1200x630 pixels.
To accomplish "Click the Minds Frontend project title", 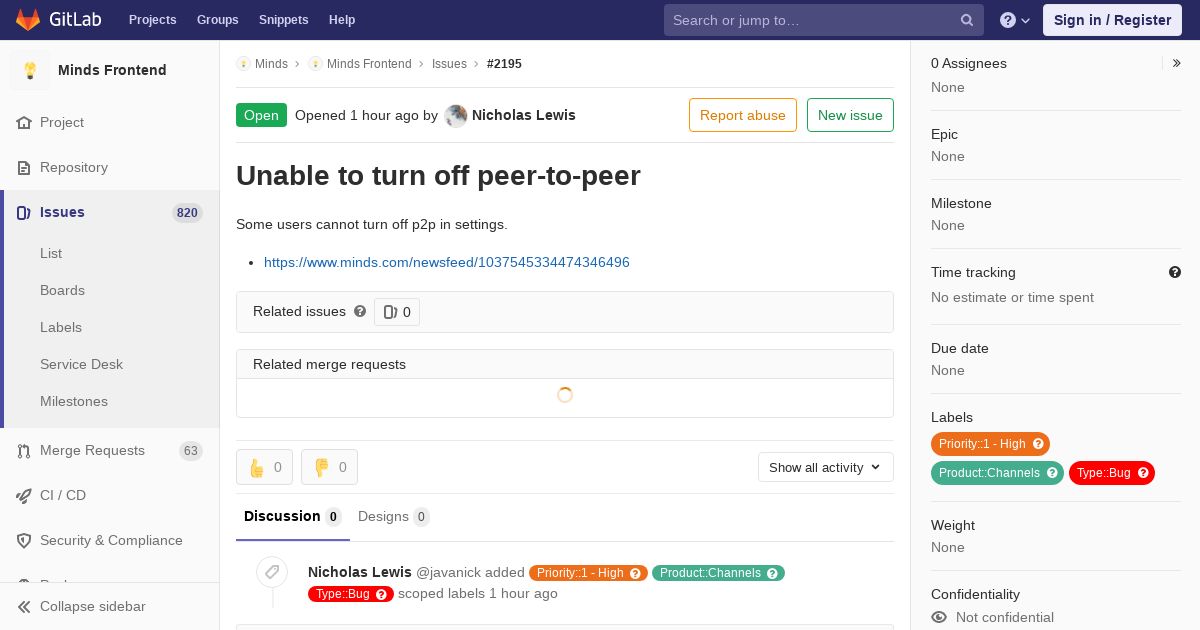I will (112, 70).
